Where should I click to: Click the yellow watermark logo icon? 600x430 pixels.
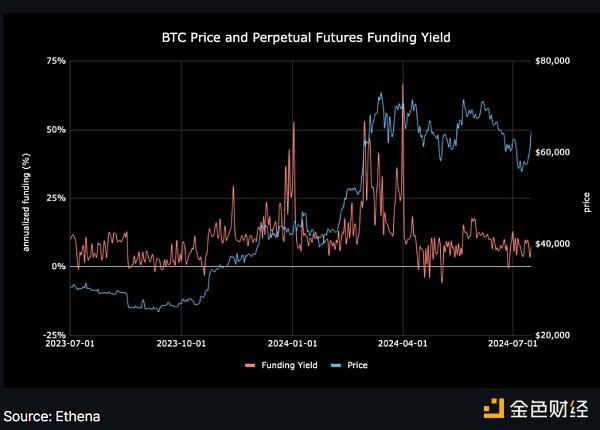click(494, 408)
